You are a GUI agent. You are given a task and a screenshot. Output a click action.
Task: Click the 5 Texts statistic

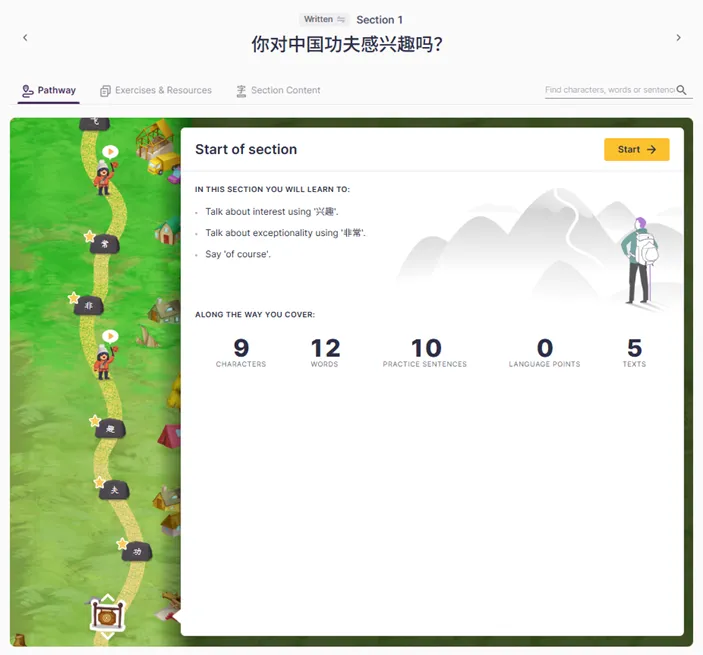[x=634, y=353]
